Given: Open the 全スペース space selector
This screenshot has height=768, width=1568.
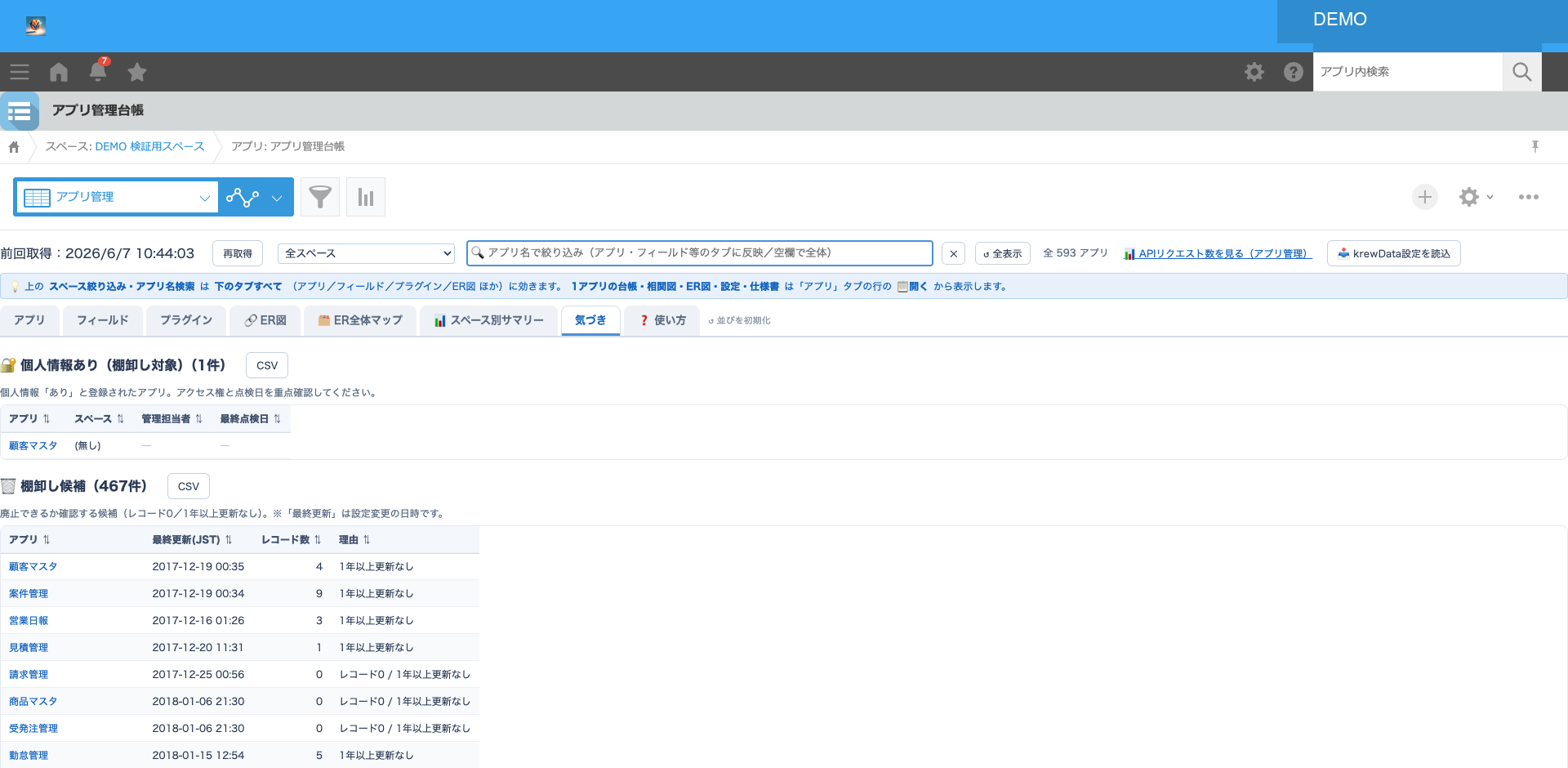Looking at the screenshot, I should [x=366, y=253].
